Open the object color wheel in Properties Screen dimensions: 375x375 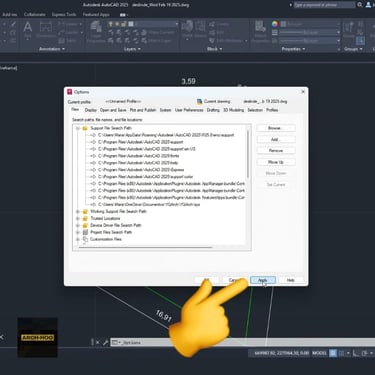(275, 24)
